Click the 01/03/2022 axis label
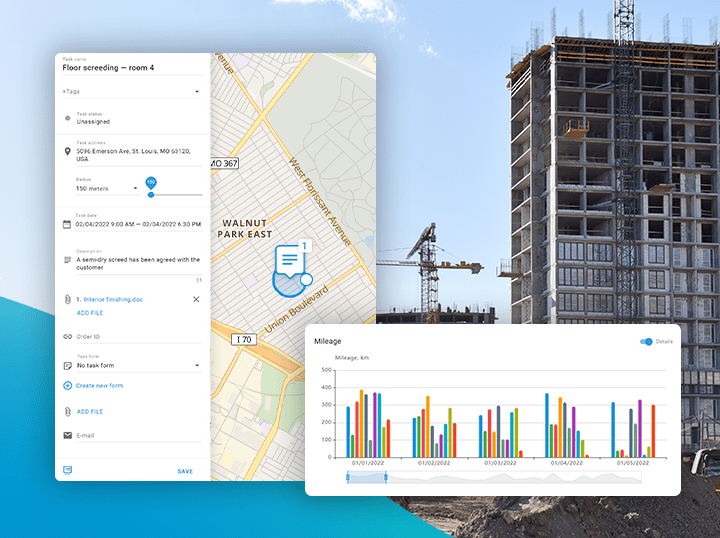 pos(501,463)
